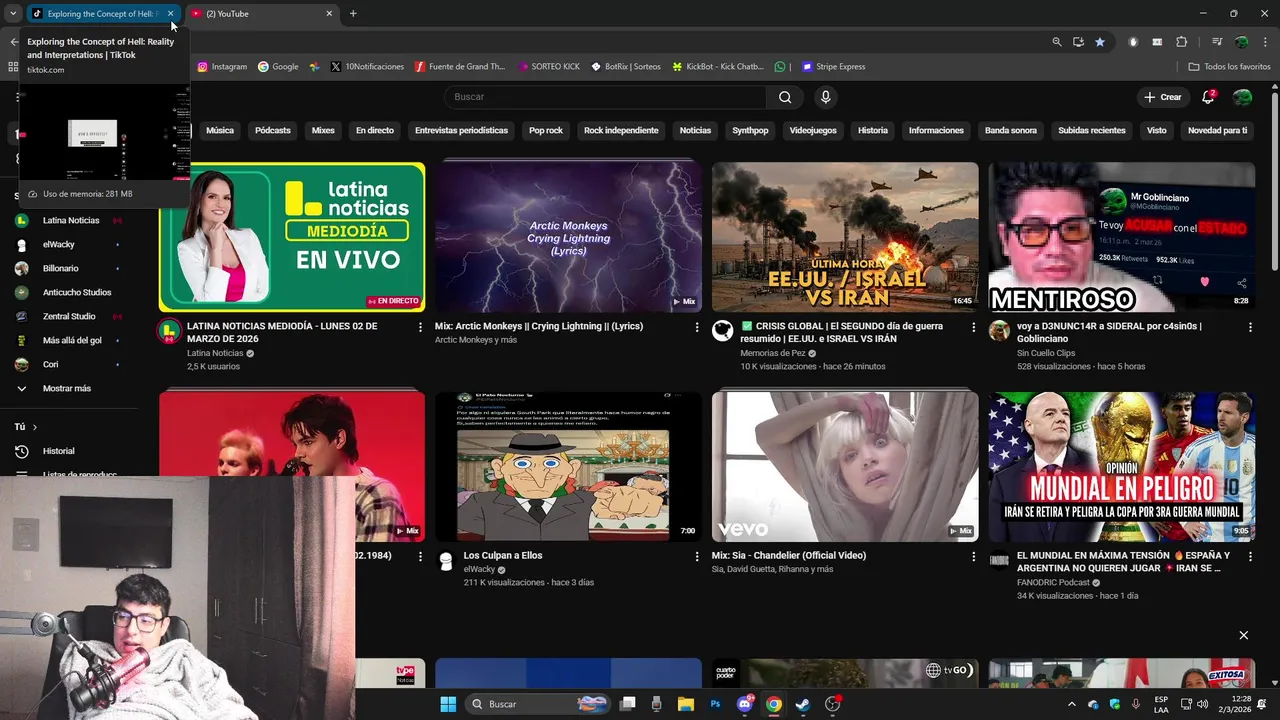This screenshot has height=720, width=1280.
Task: Open SORTEO KICK bookmark
Action: tap(549, 67)
